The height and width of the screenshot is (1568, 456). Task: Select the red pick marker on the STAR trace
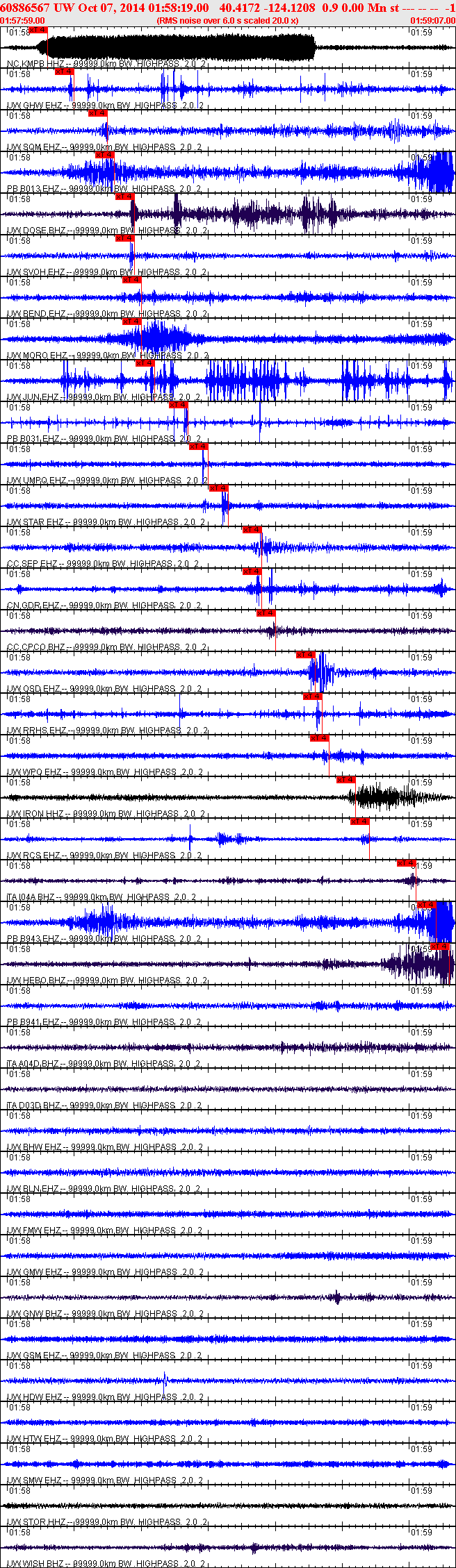coord(220,488)
